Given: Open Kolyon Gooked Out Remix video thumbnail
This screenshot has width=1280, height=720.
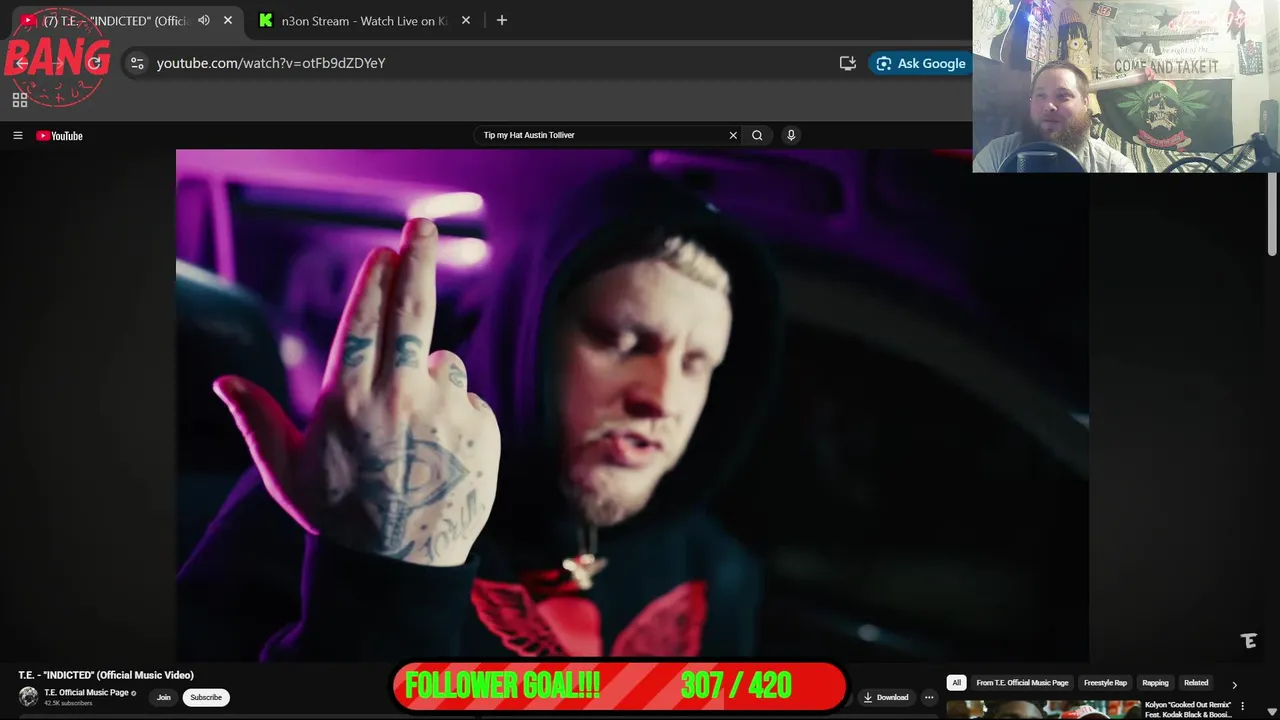Looking at the screenshot, I should [x=1043, y=710].
